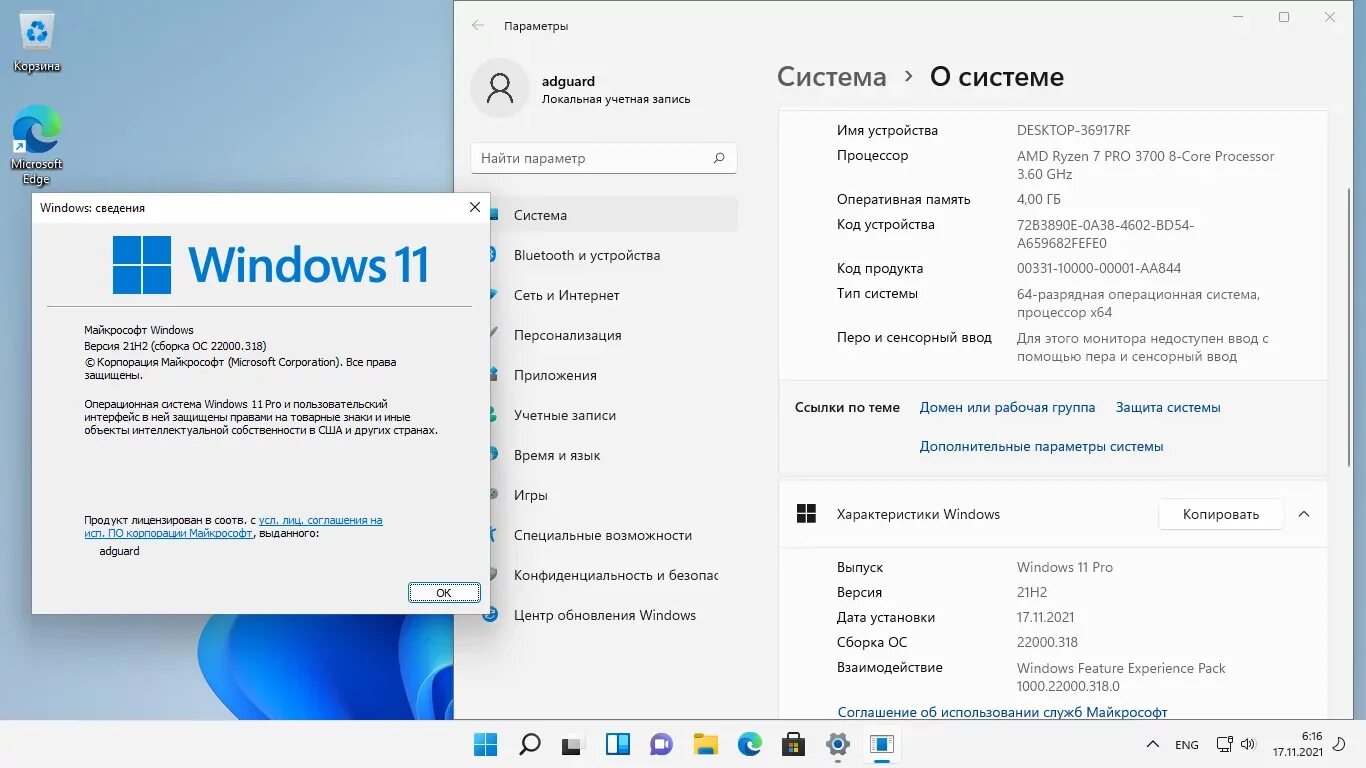Open the Microsoft Edge desktop shortcut
Screen dimensions: 1366x768
37,146
